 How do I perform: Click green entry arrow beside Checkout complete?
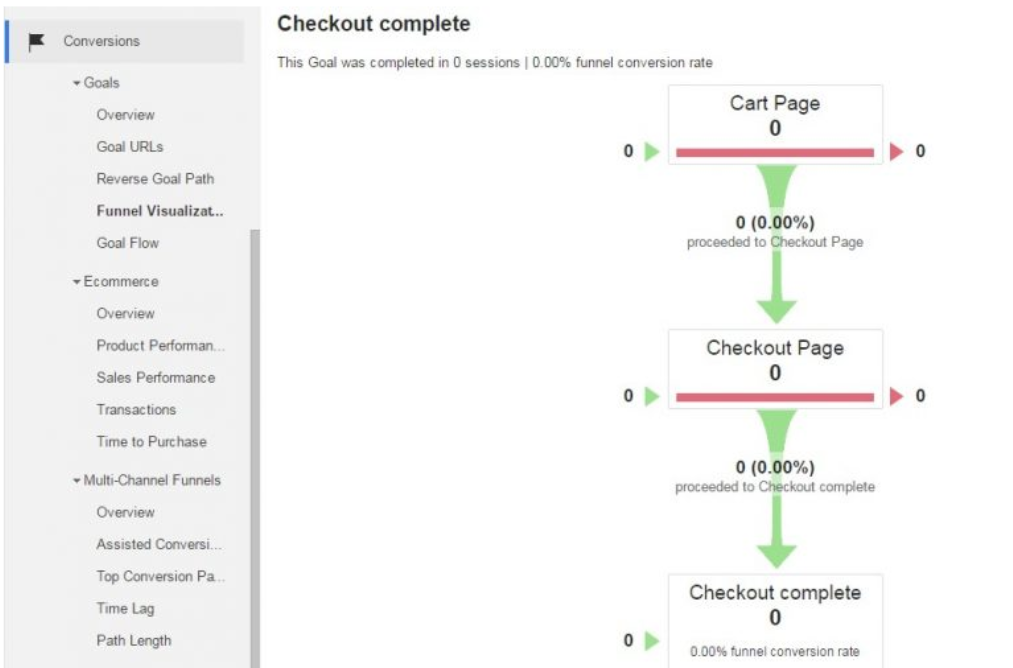(x=652, y=640)
